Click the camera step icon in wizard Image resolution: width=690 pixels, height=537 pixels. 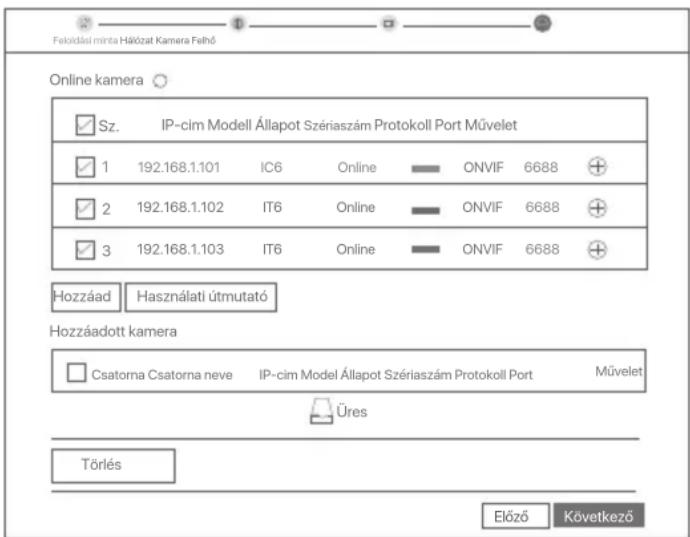[x=389, y=23]
